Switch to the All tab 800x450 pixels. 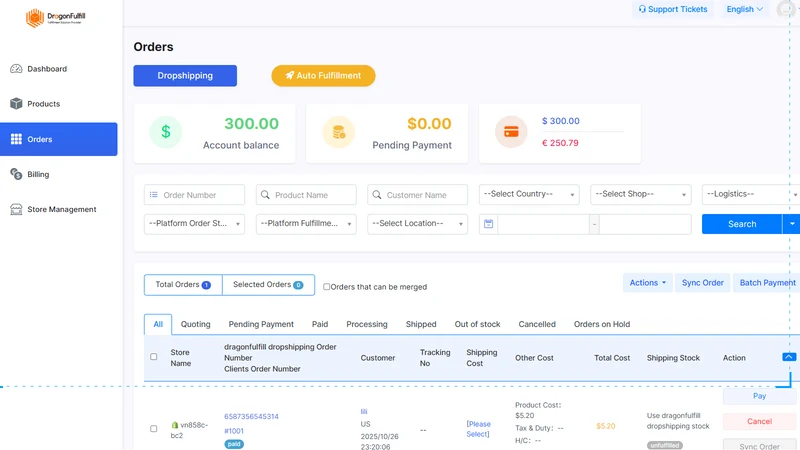158,324
